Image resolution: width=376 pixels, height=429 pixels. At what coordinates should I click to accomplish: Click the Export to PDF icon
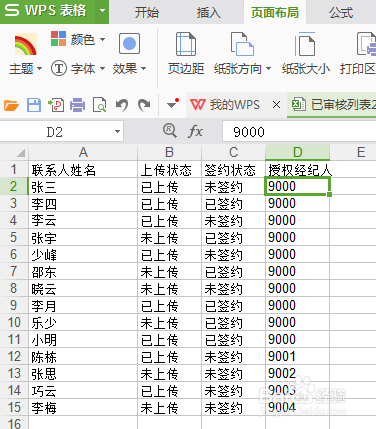(x=56, y=105)
